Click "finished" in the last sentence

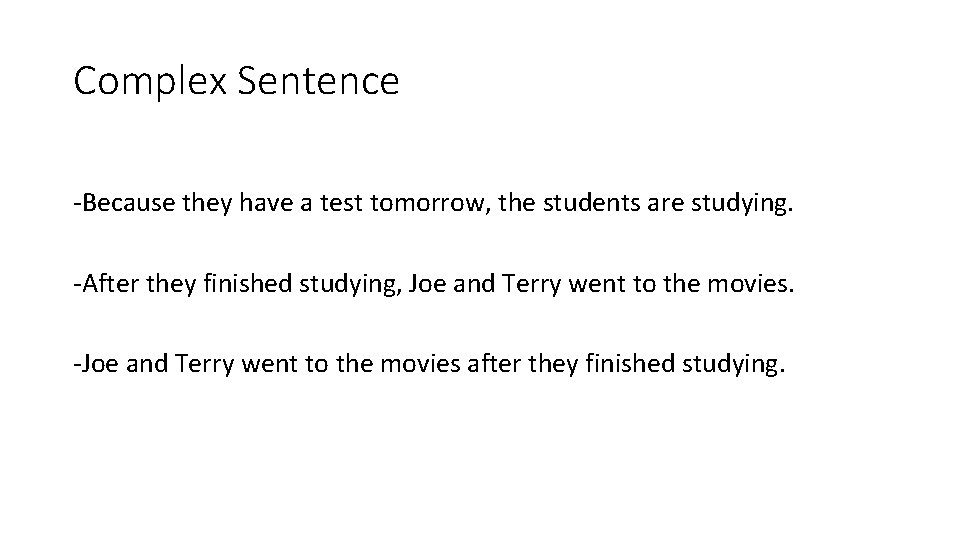630,364
